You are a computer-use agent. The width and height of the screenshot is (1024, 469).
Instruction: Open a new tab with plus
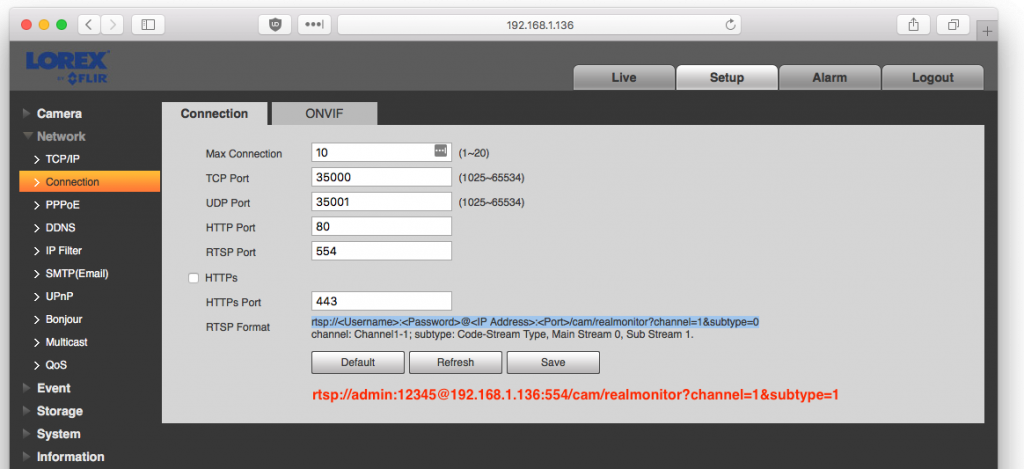(987, 31)
